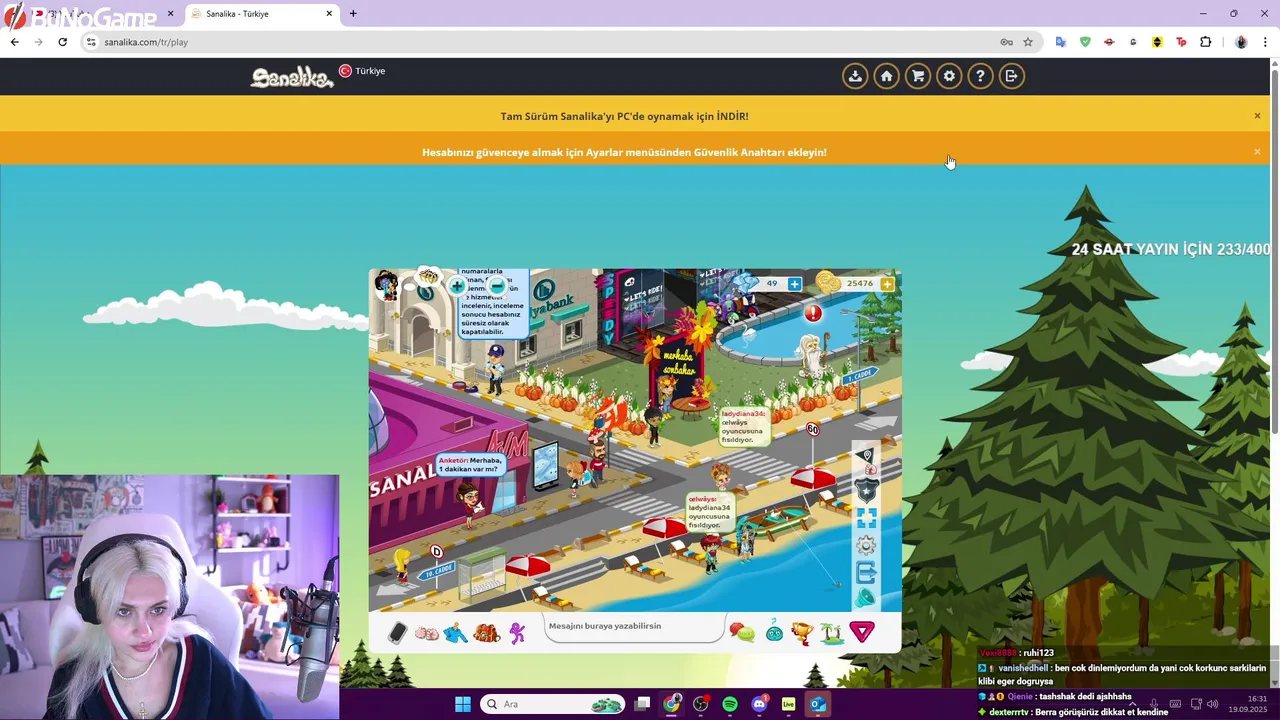Image resolution: width=1280 pixels, height=720 pixels.
Task: Open the Chrome three-dot menu
Action: [x=1266, y=42]
